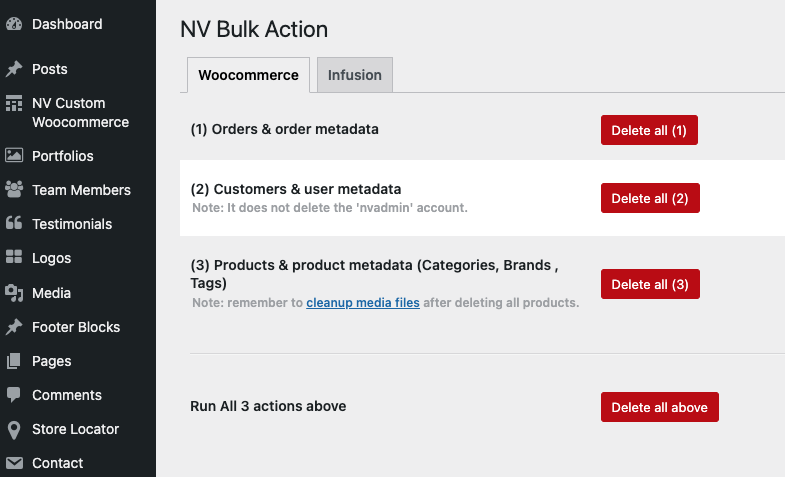The width and height of the screenshot is (785, 477).
Task: Click the Media library icon
Action: pyautogui.click(x=14, y=293)
